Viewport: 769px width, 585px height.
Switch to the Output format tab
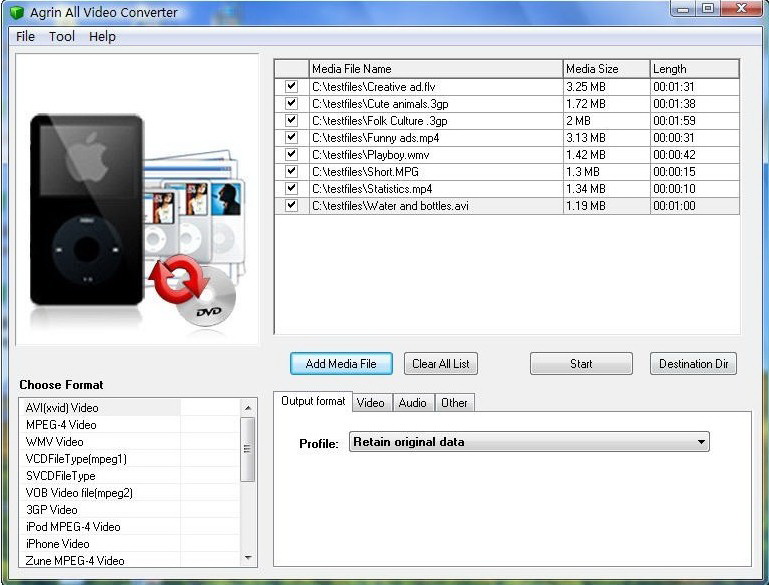(313, 401)
